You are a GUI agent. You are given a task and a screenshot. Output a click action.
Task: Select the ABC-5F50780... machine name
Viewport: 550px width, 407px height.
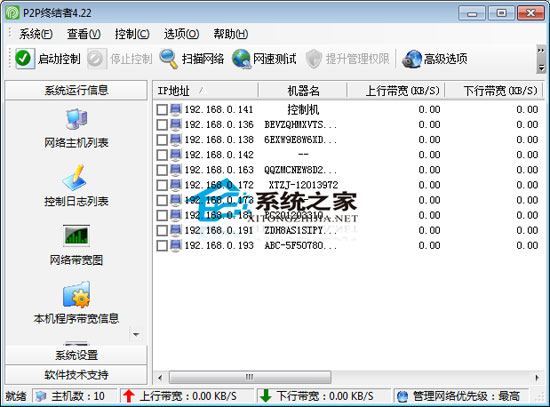click(x=301, y=246)
